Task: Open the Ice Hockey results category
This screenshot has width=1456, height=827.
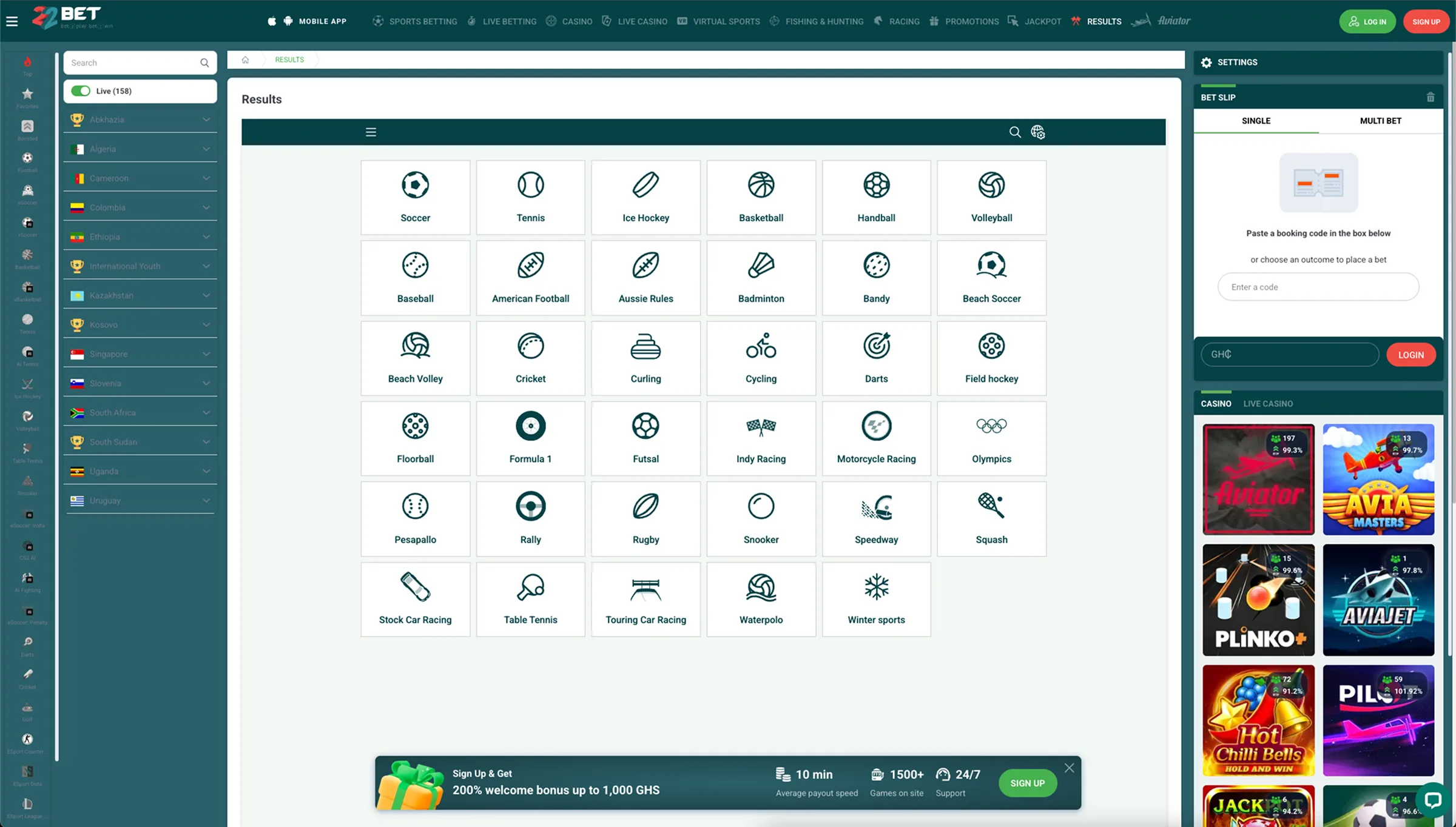Action: (645, 197)
